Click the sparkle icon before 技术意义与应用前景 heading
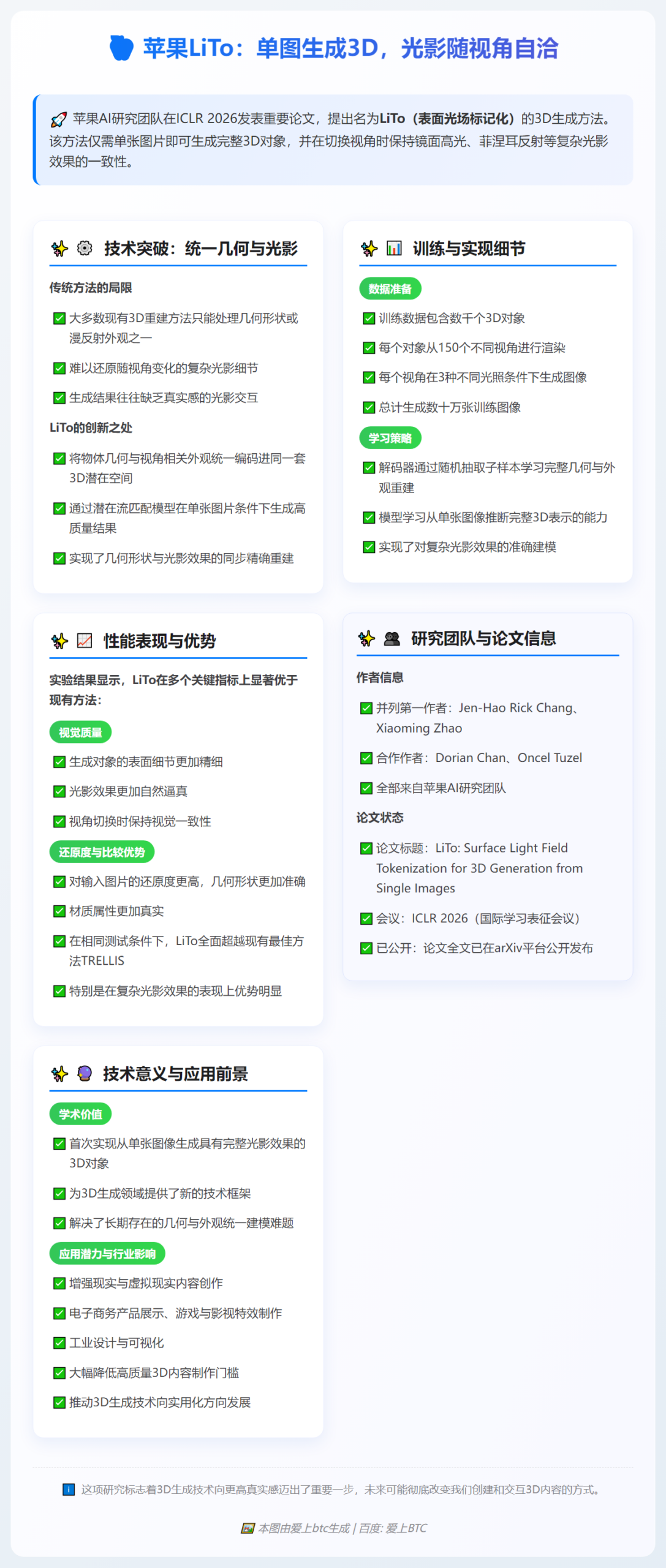666x1568 pixels. 59,1073
